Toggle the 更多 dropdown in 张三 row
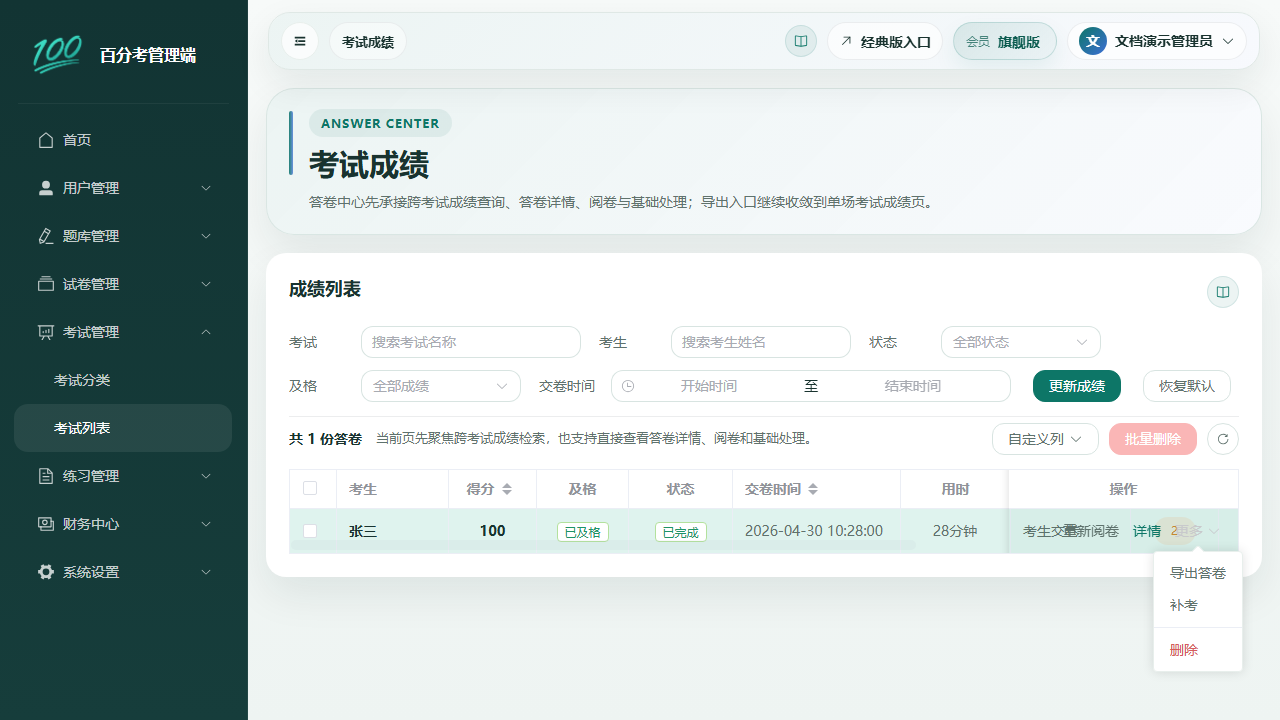Viewport: 1280px width, 720px height. [1195, 531]
